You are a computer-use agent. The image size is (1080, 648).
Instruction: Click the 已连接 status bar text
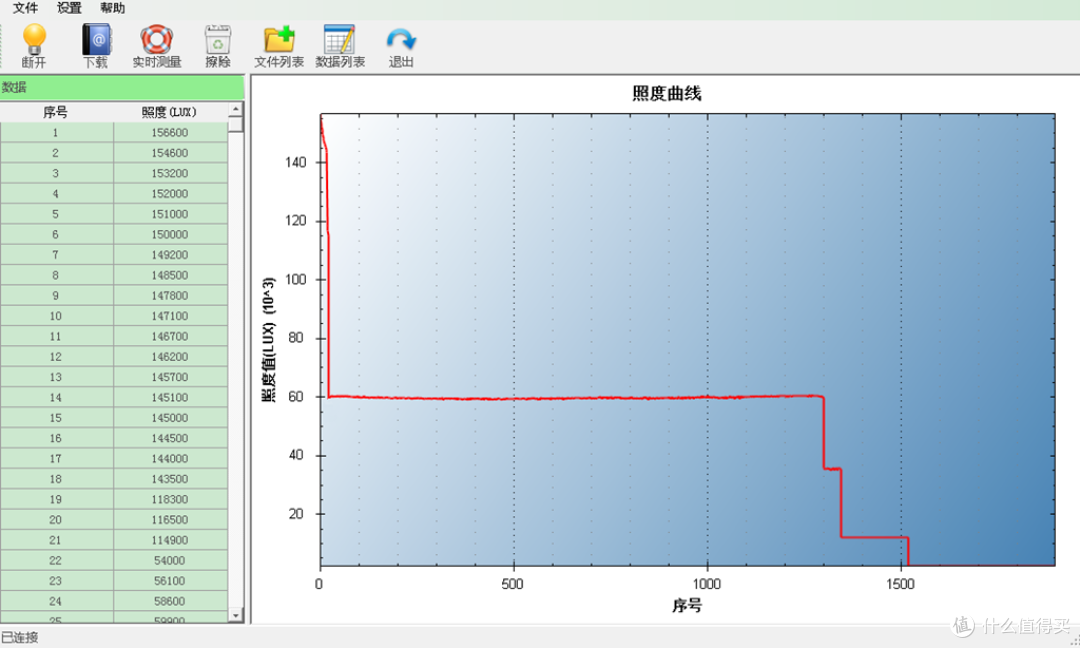[x=20, y=638]
